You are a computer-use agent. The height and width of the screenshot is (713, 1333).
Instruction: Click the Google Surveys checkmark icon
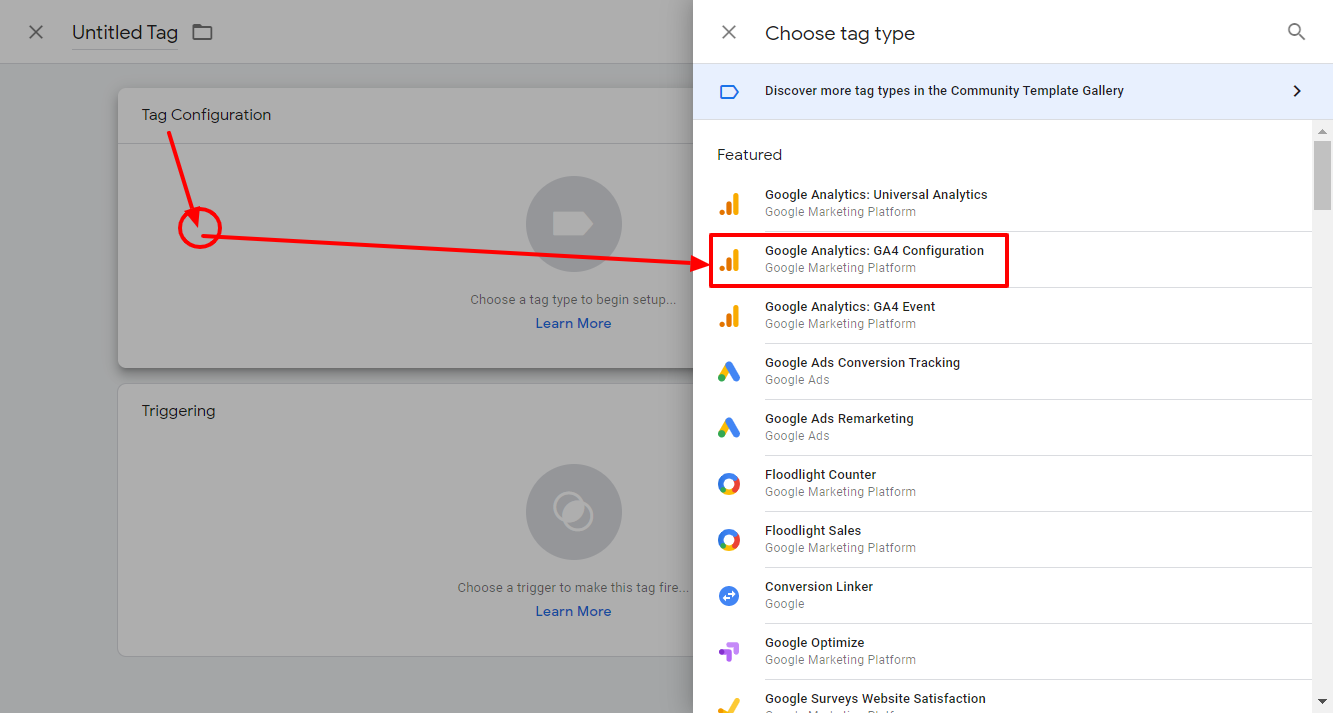(x=729, y=705)
